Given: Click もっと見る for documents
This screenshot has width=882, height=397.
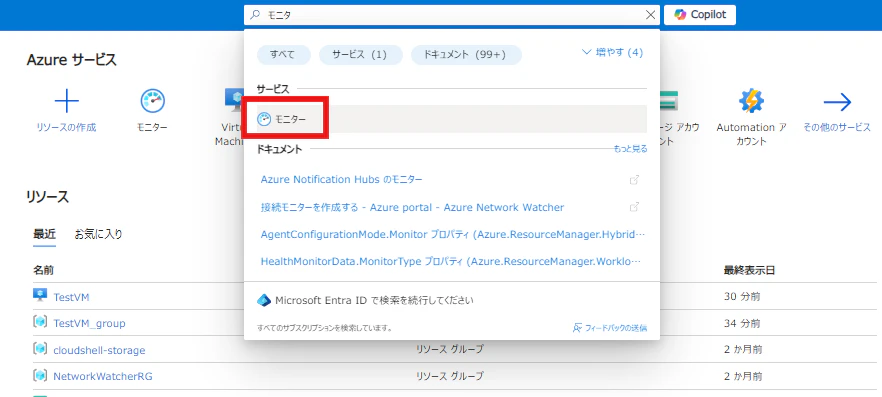Looking at the screenshot, I should click(x=631, y=149).
